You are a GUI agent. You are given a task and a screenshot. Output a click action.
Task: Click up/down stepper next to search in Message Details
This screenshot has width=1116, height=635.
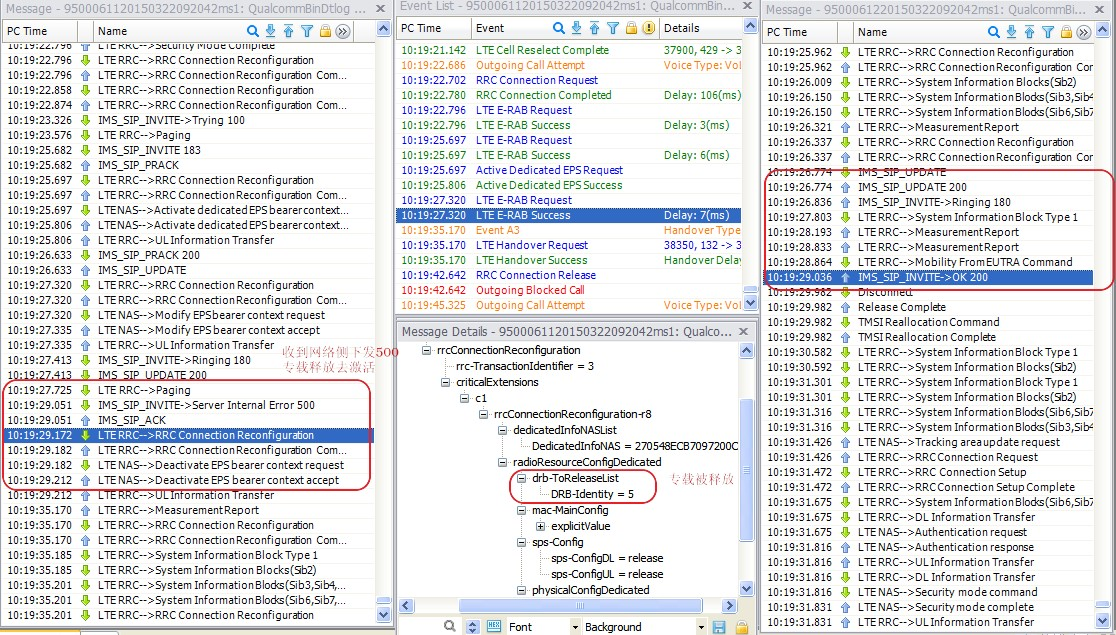click(x=473, y=626)
